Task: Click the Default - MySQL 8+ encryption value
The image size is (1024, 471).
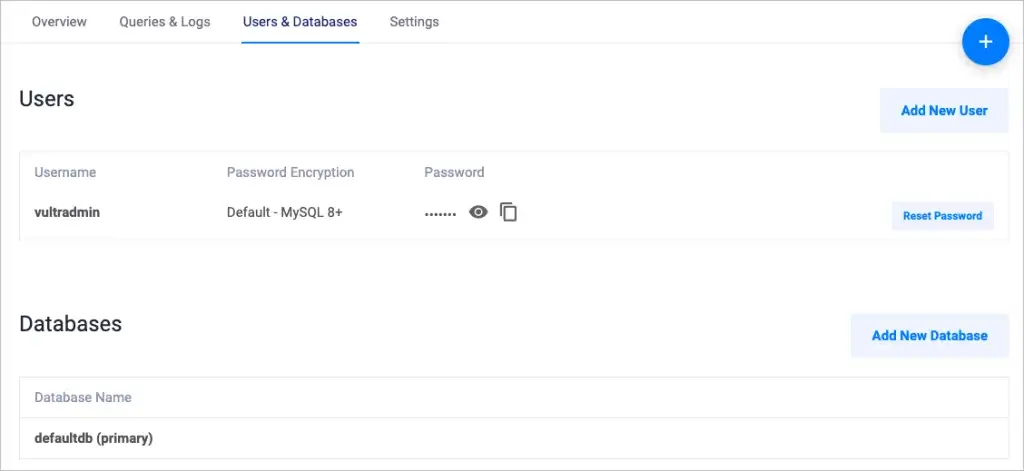Action: click(x=285, y=212)
